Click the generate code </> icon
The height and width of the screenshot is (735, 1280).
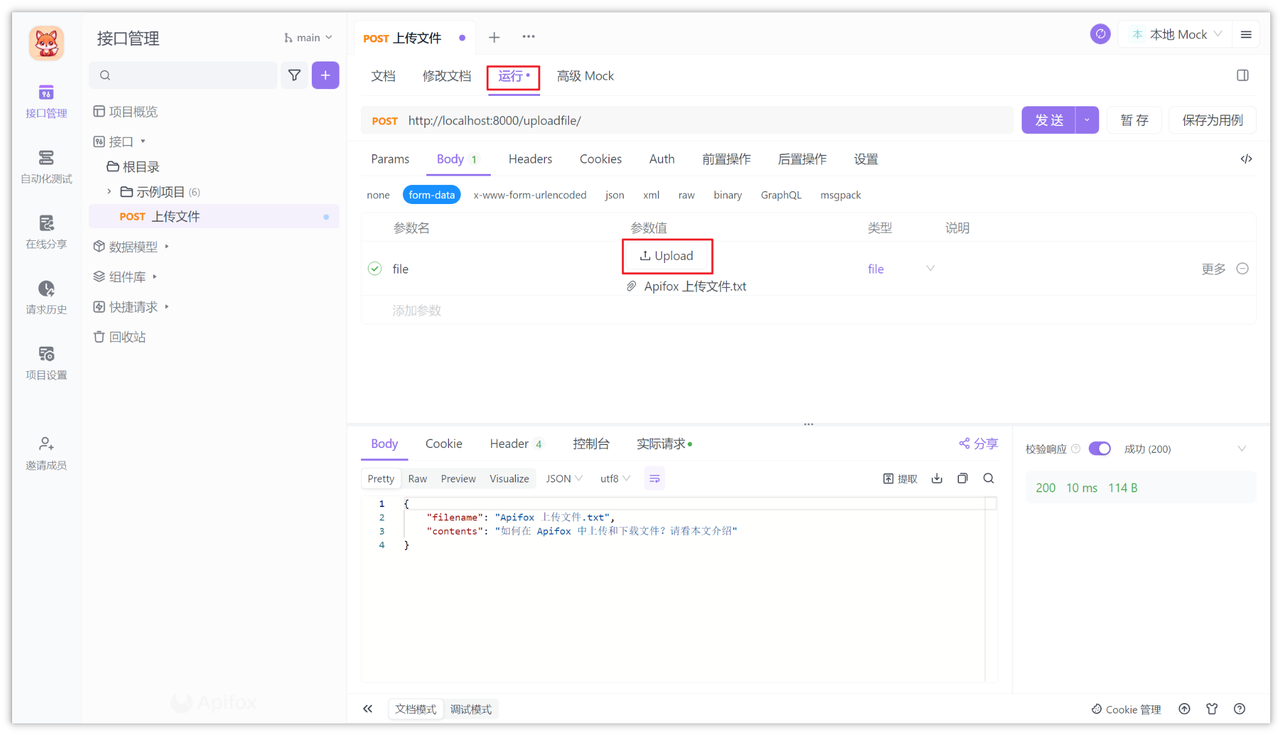coord(1246,159)
